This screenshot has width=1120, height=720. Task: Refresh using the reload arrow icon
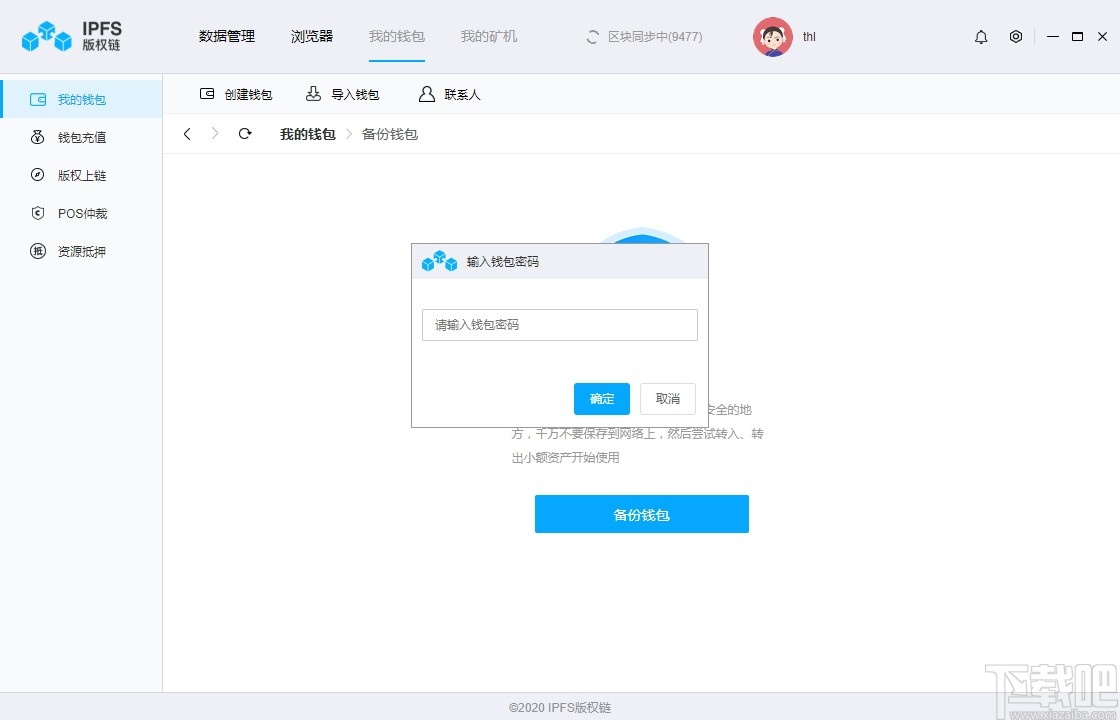245,133
